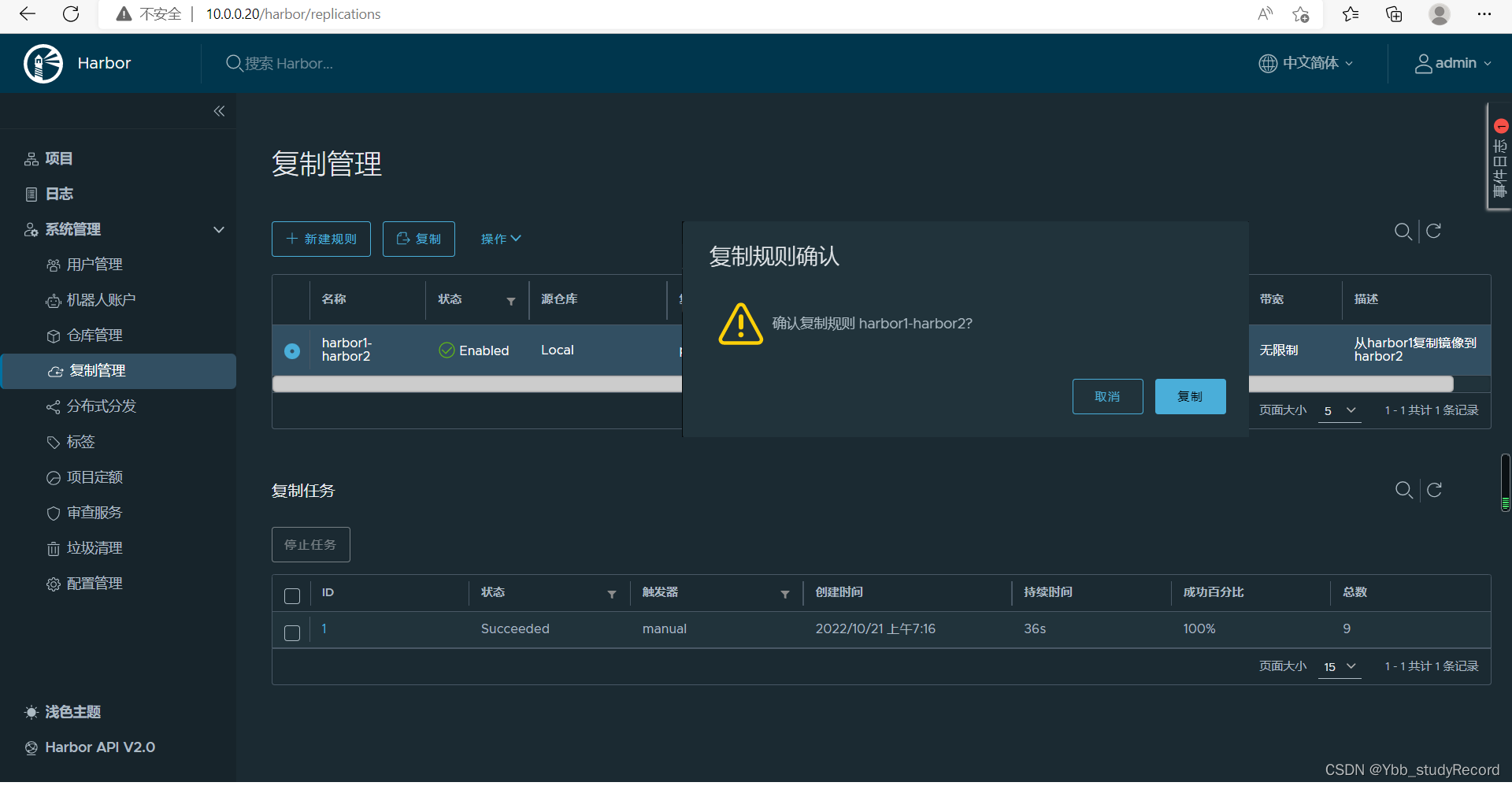1512x786 pixels.
Task: Go back with browser back arrow
Action: tap(28, 14)
